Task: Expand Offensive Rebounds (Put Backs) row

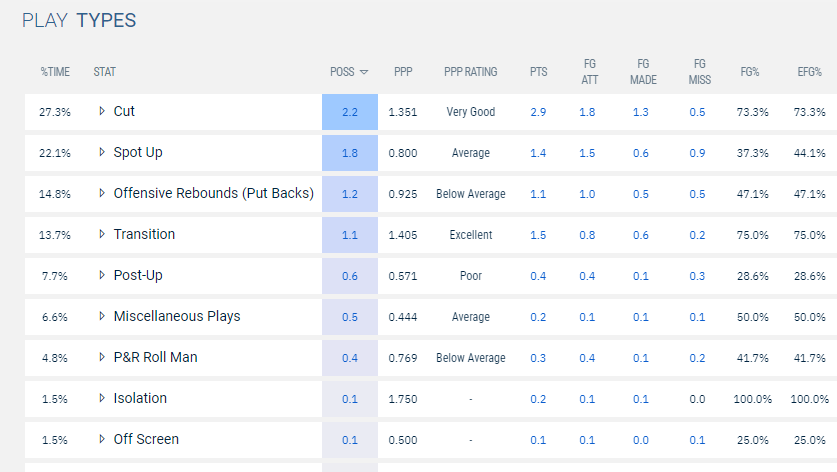Action: click(x=102, y=193)
